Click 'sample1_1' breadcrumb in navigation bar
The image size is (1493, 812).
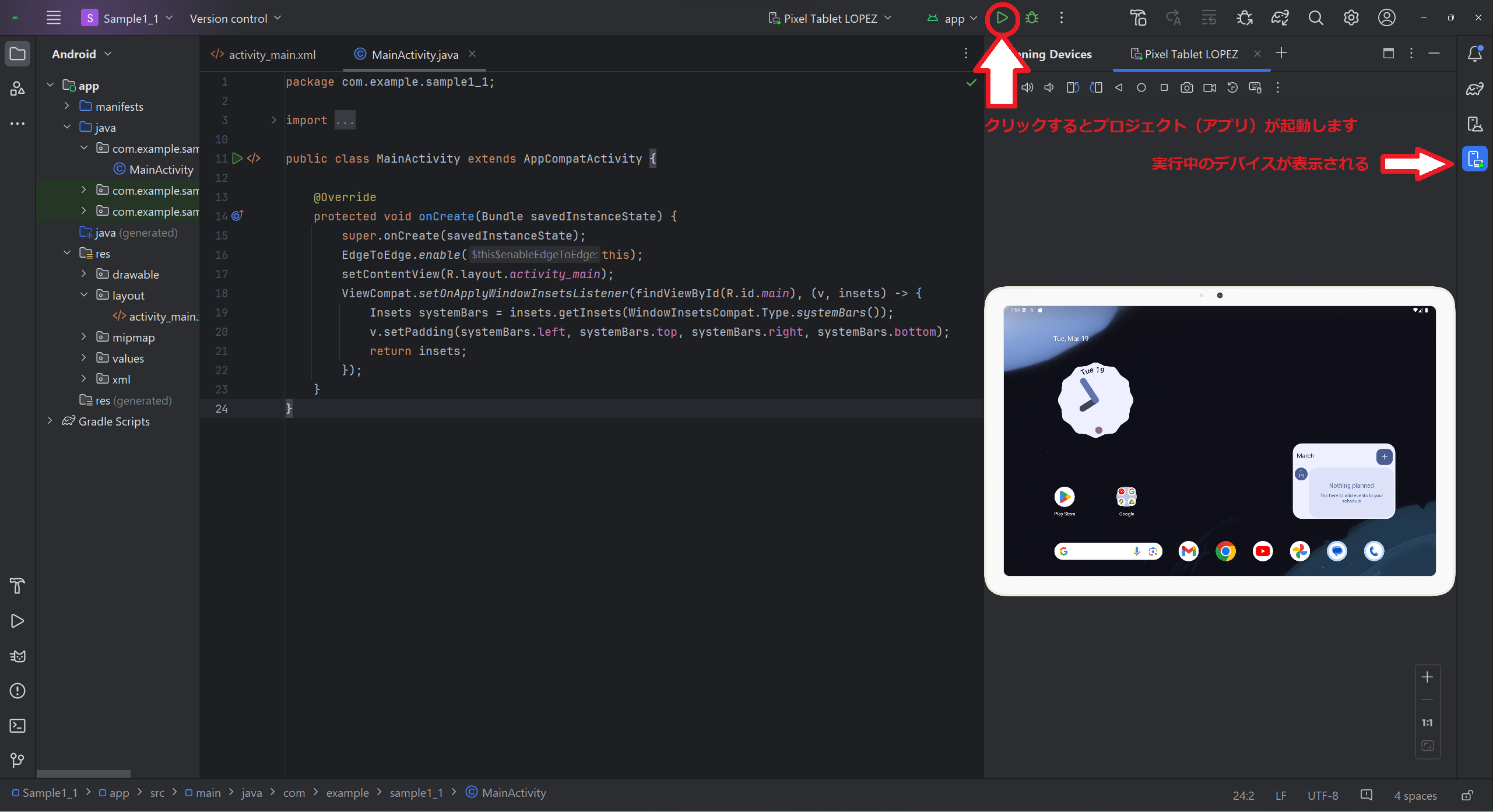click(416, 793)
